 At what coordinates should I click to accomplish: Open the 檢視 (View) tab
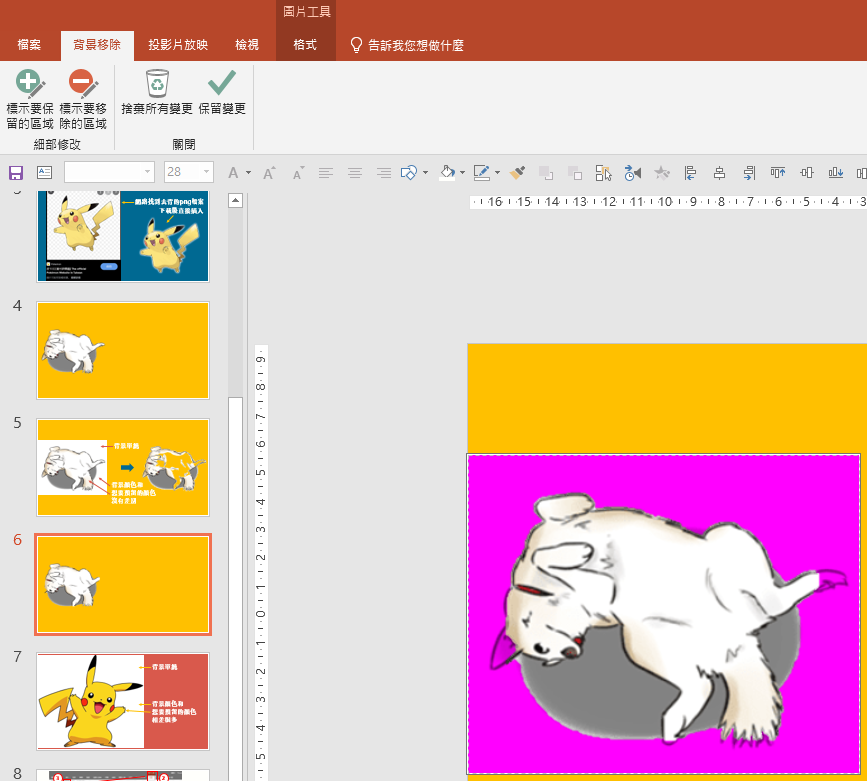[x=247, y=45]
